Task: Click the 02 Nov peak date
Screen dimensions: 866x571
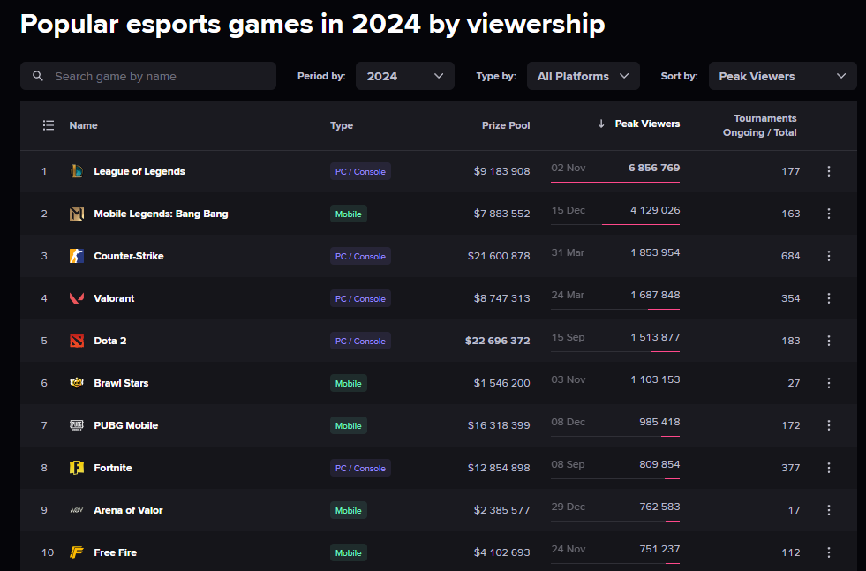Action: coord(568,167)
